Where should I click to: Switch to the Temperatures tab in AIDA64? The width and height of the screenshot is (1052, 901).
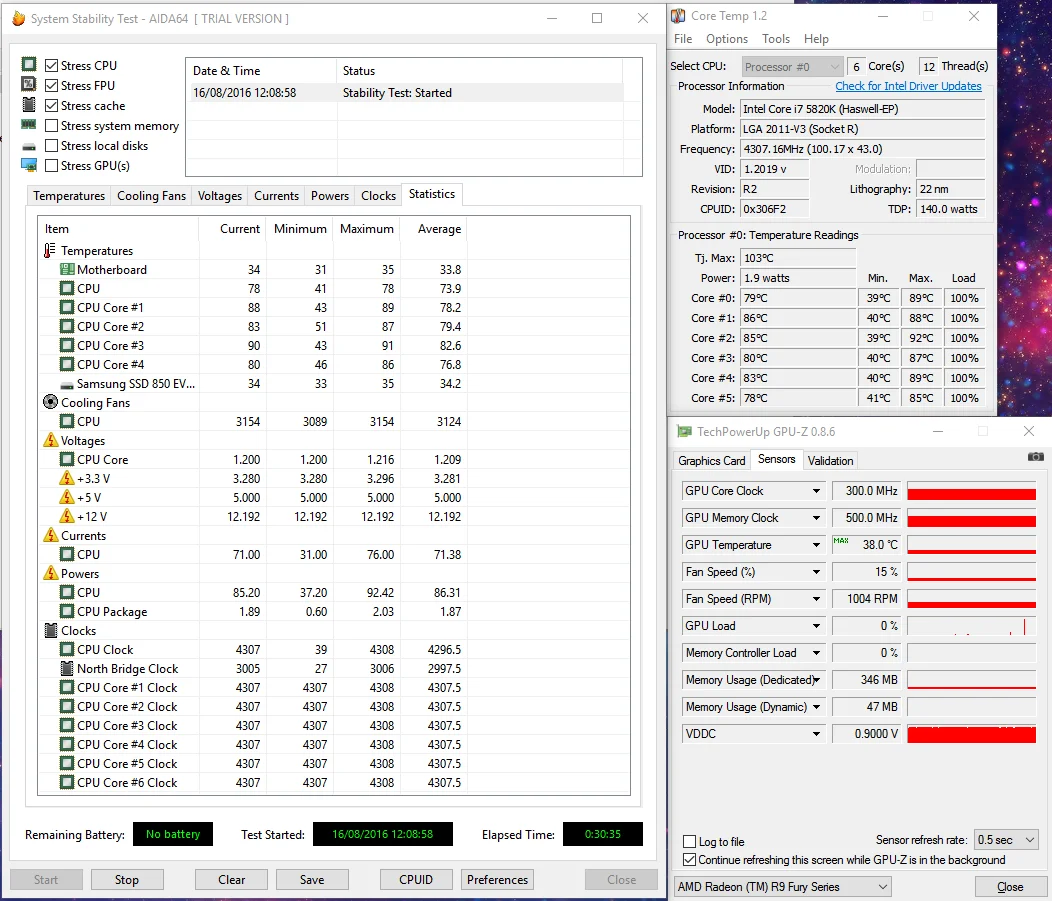(69, 196)
